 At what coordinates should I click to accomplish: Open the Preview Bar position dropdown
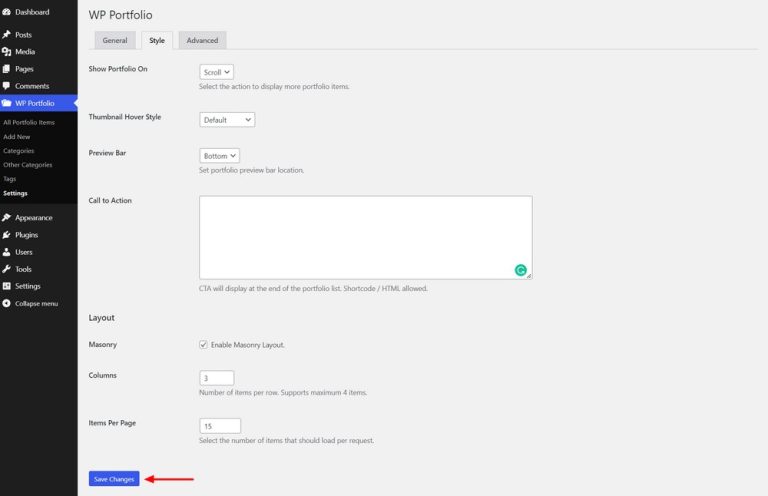[219, 156]
